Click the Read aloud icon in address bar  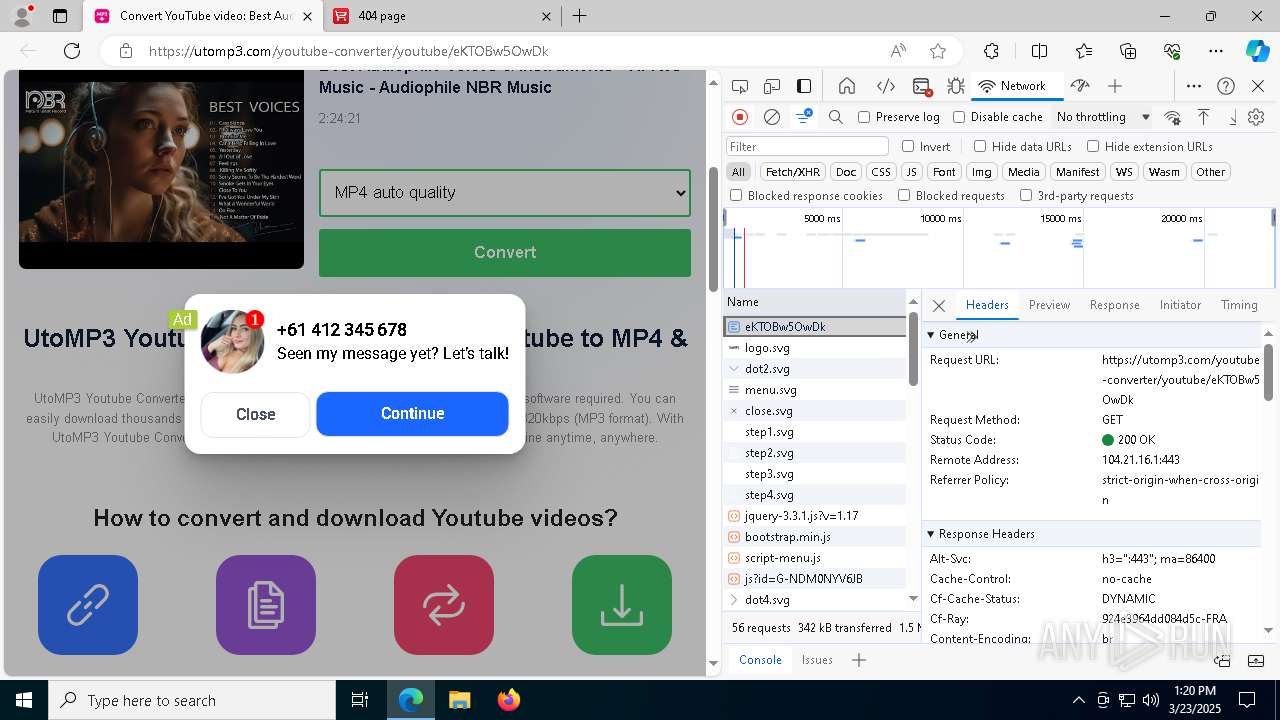pyautogui.click(x=898, y=51)
